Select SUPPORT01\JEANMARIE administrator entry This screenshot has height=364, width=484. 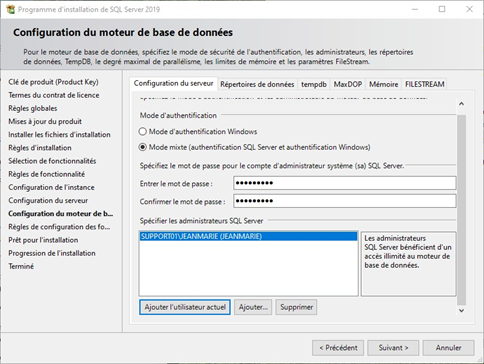point(248,236)
